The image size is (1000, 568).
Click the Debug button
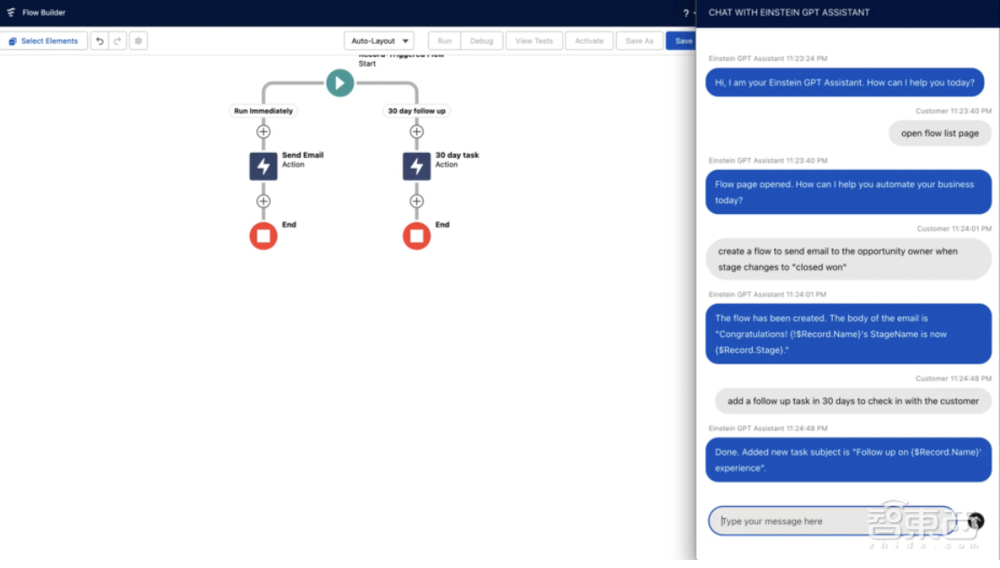pos(481,41)
